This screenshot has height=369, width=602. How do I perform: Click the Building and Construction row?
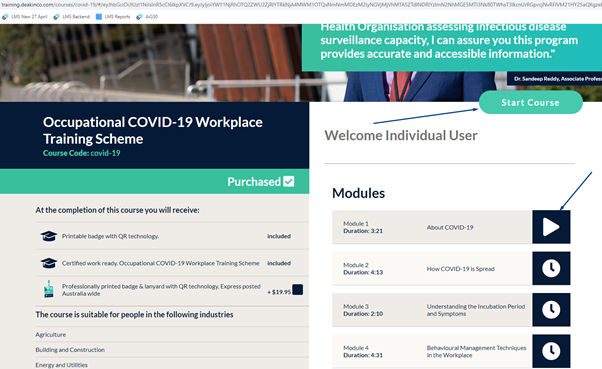[x=172, y=350]
